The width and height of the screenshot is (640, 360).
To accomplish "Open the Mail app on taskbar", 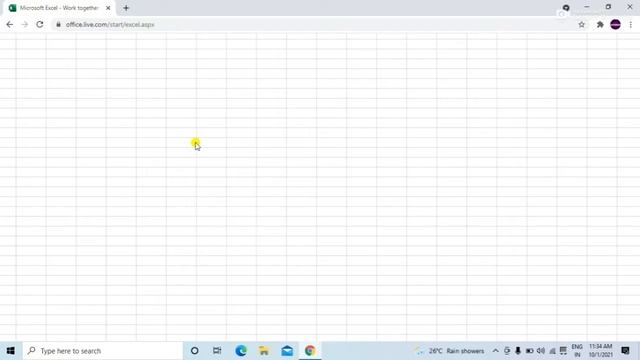I will pyautogui.click(x=287, y=351).
